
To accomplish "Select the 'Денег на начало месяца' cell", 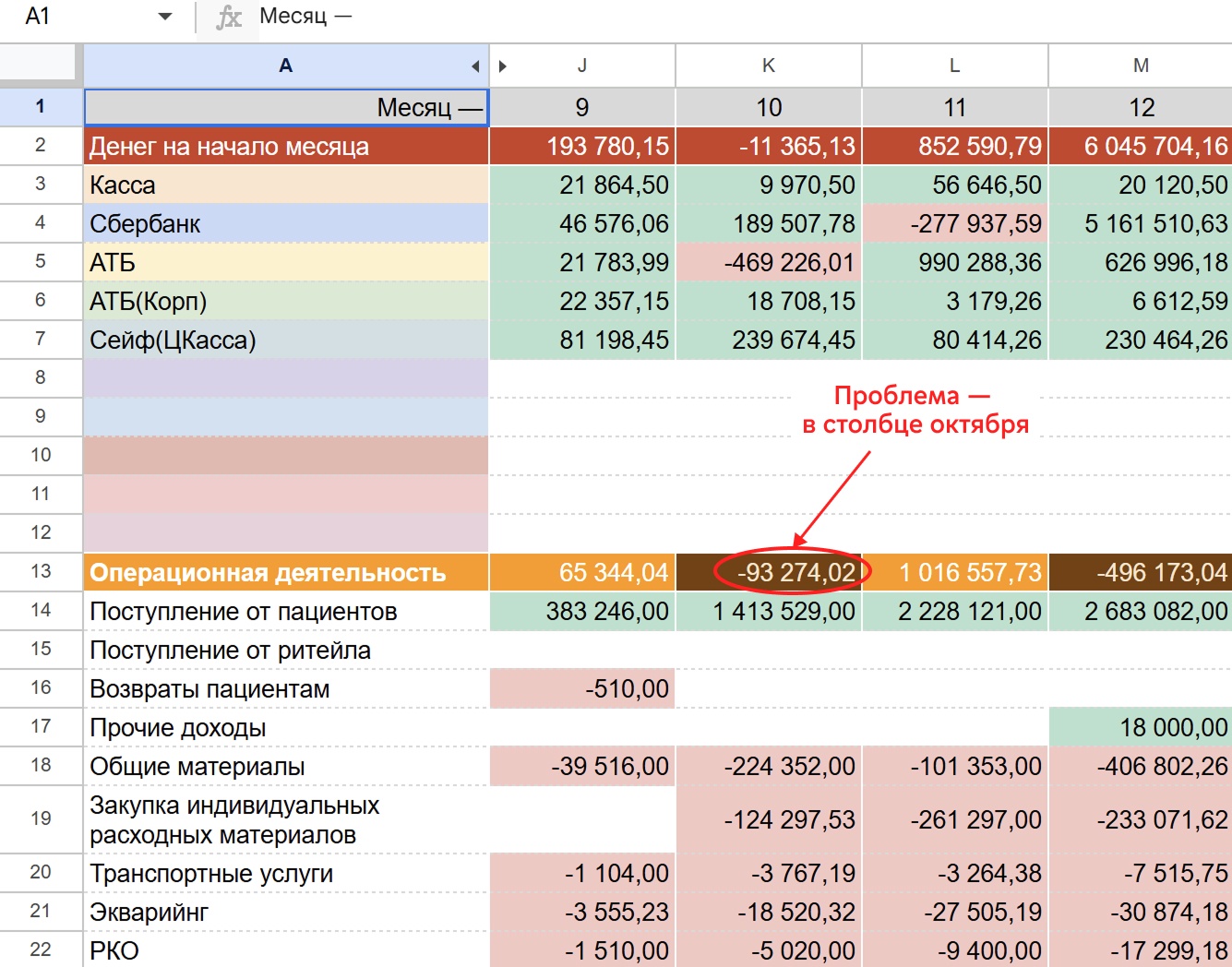I will pos(286,146).
